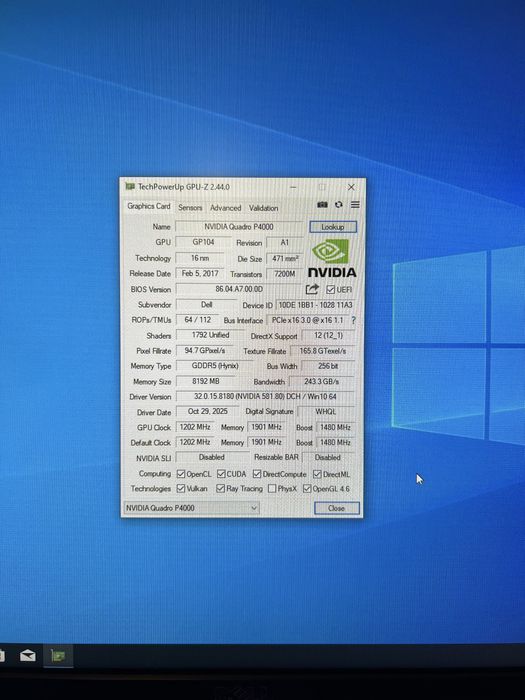Viewport: 525px width, 700px height.
Task: Switch to the Sensors tab
Action: [190, 208]
